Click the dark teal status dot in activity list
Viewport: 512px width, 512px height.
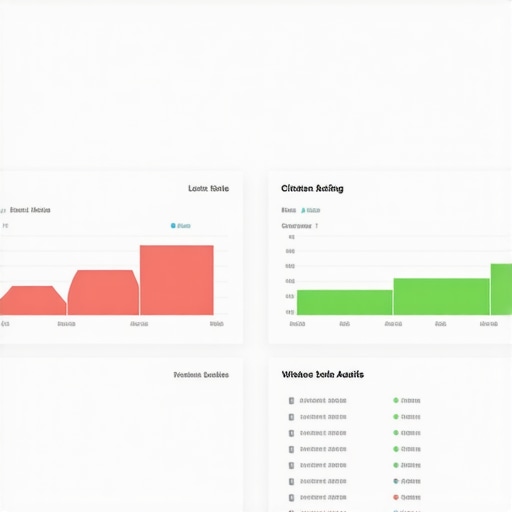tap(396, 481)
